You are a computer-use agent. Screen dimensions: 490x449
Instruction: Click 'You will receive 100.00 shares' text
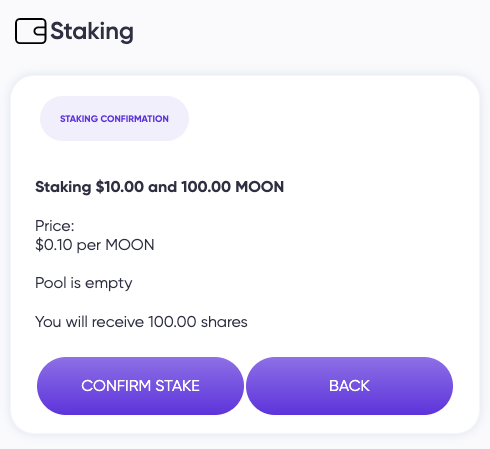coord(141,322)
